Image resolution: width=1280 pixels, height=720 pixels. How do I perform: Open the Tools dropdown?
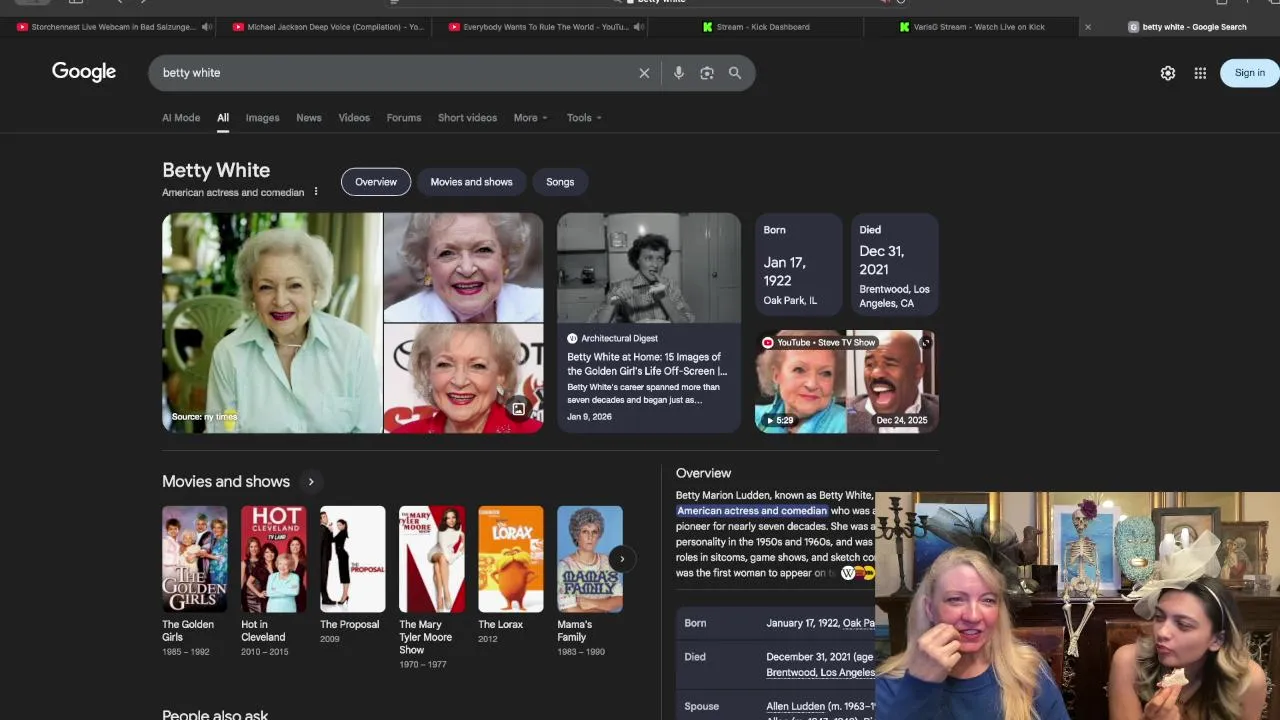point(584,118)
